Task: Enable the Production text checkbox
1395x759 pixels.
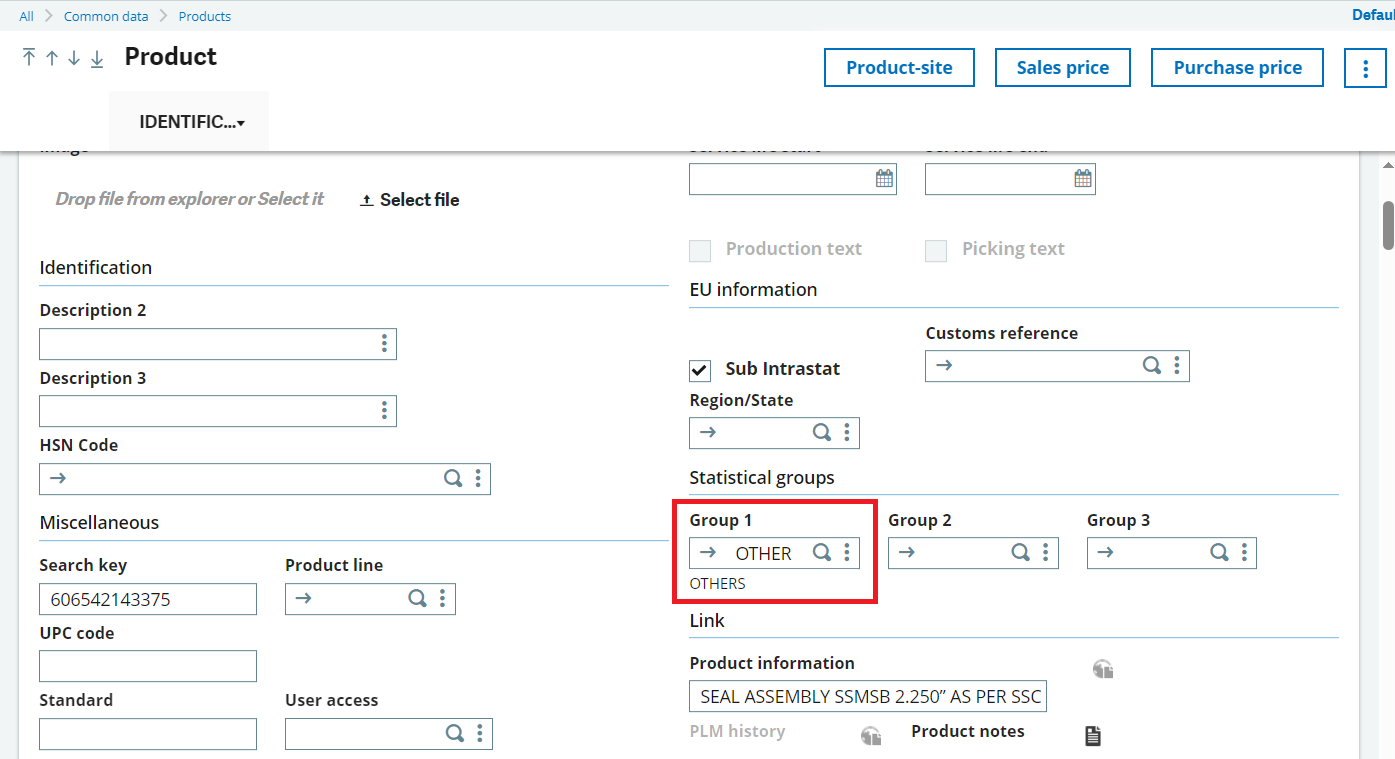Action: tap(699, 250)
